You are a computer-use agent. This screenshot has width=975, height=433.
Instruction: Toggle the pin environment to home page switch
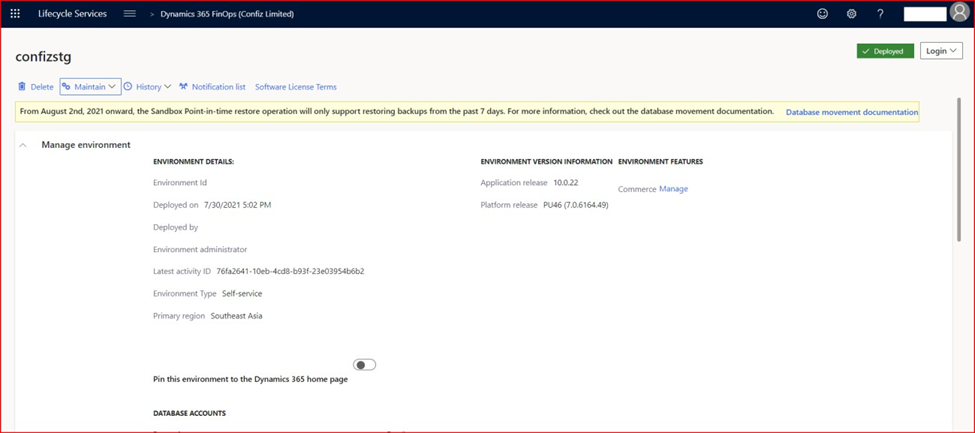365,365
